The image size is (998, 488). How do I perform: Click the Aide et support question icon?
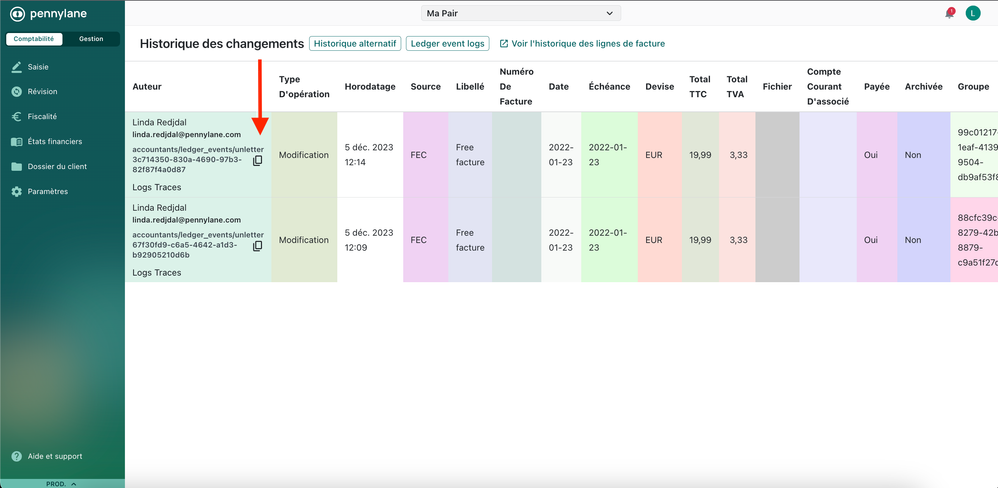click(x=17, y=456)
